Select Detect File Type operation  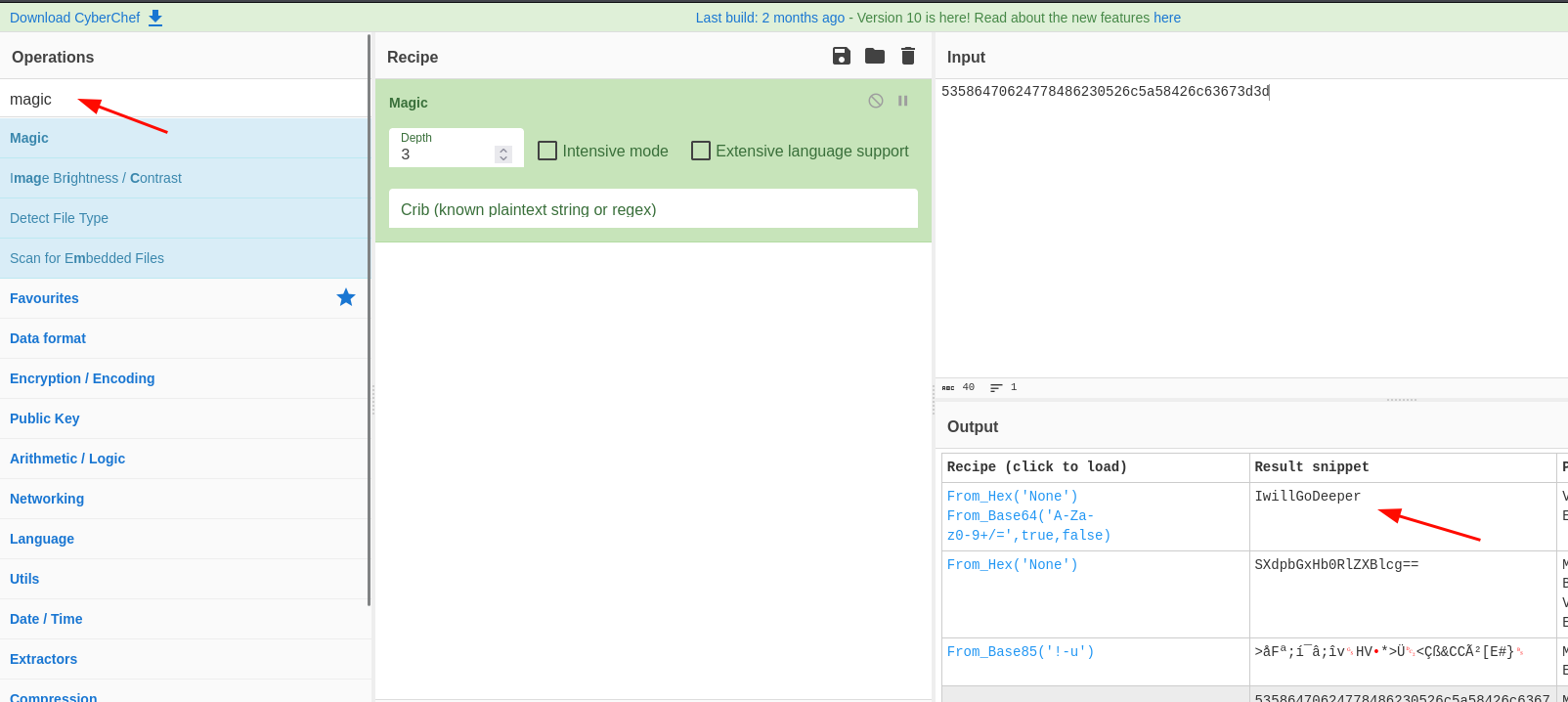pyautogui.click(x=185, y=218)
